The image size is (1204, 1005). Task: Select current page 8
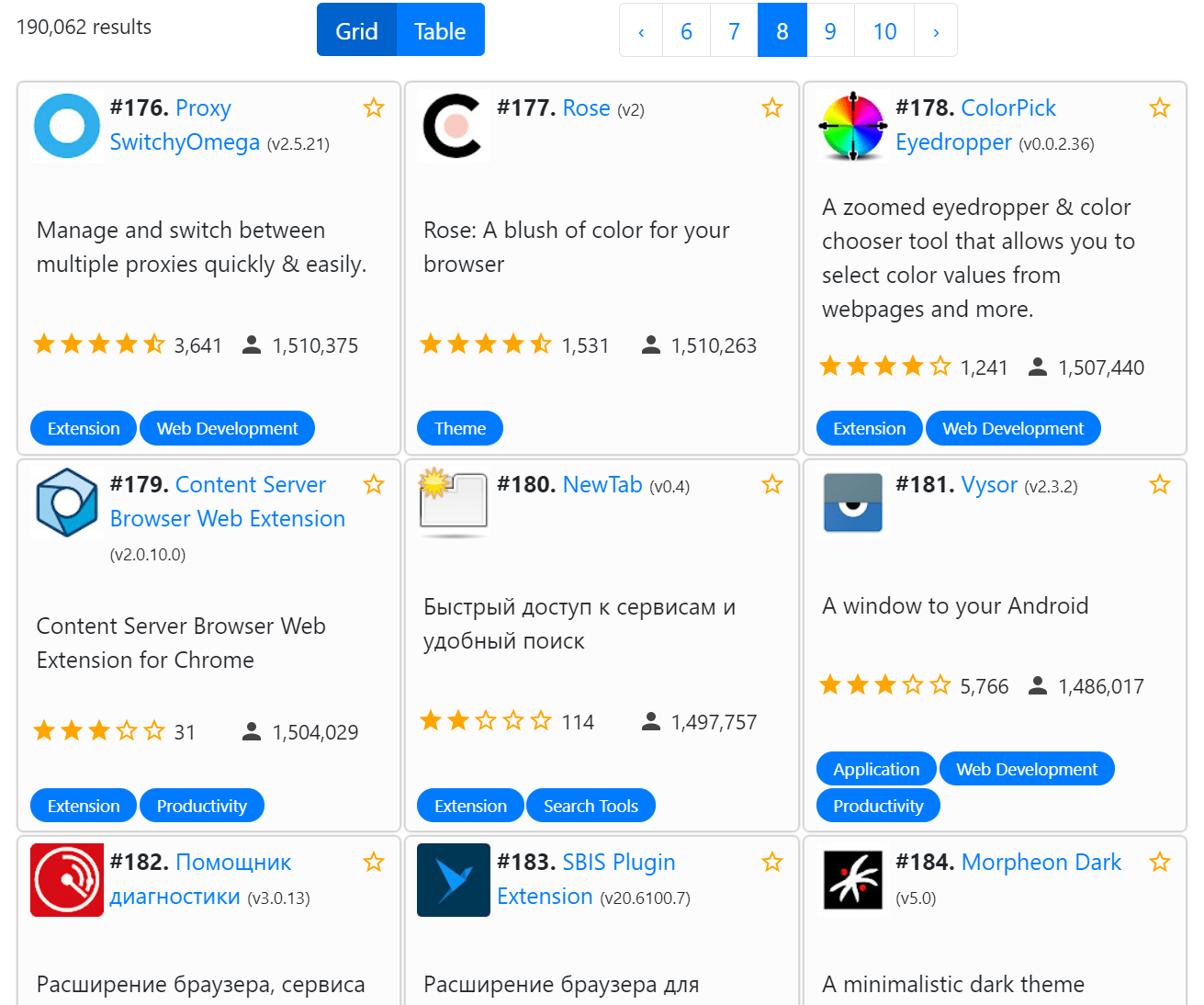pyautogui.click(x=782, y=31)
